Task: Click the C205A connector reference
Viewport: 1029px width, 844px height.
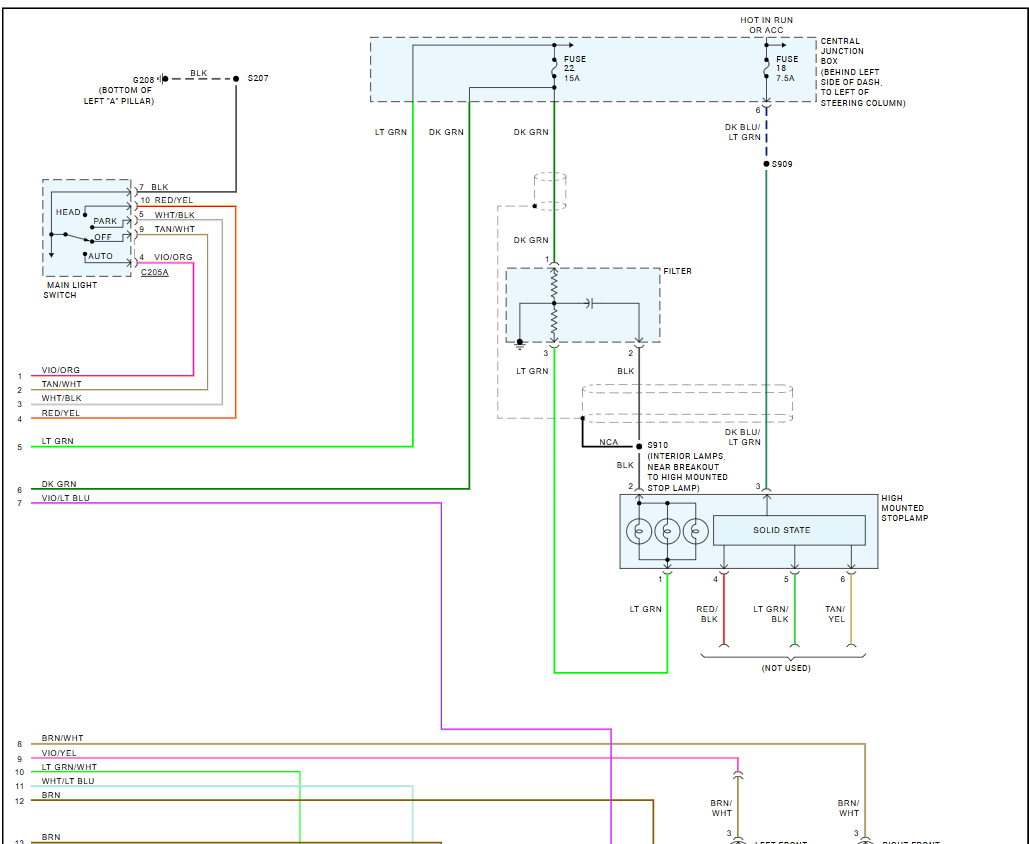Action: (155, 272)
